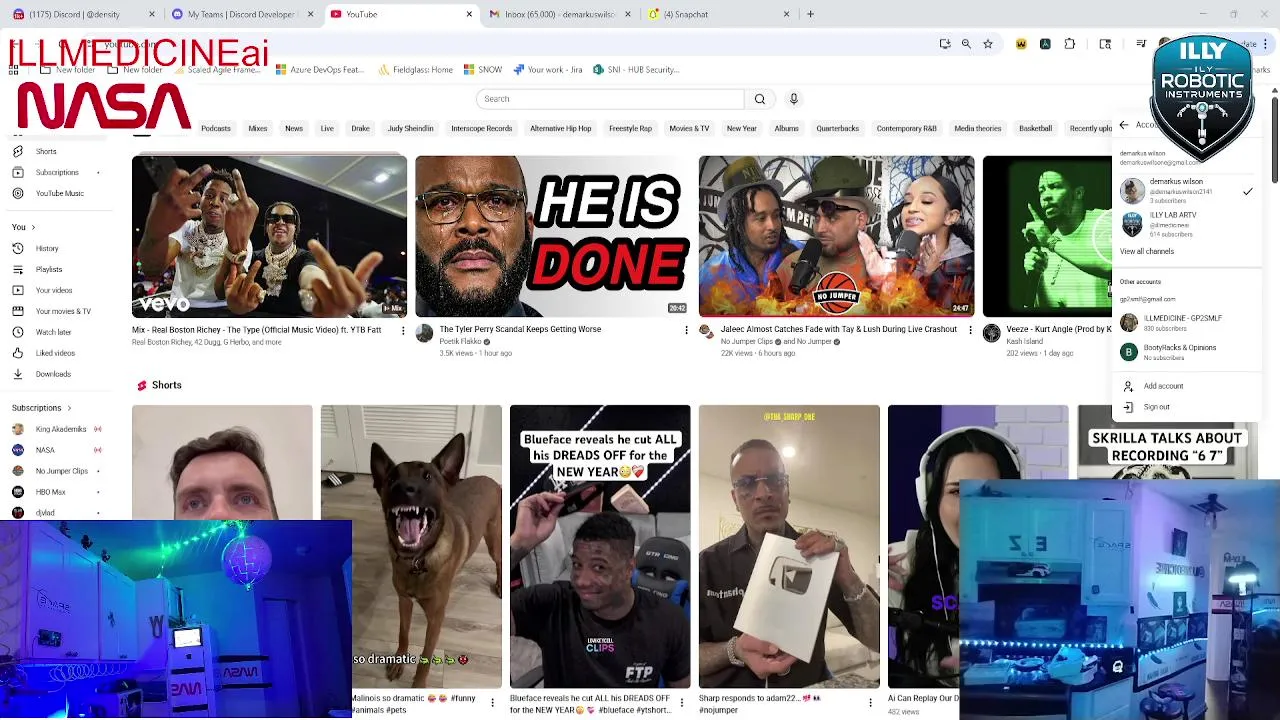Select the Live filter chip
Screen dimensions: 1280x720
pyautogui.click(x=327, y=128)
